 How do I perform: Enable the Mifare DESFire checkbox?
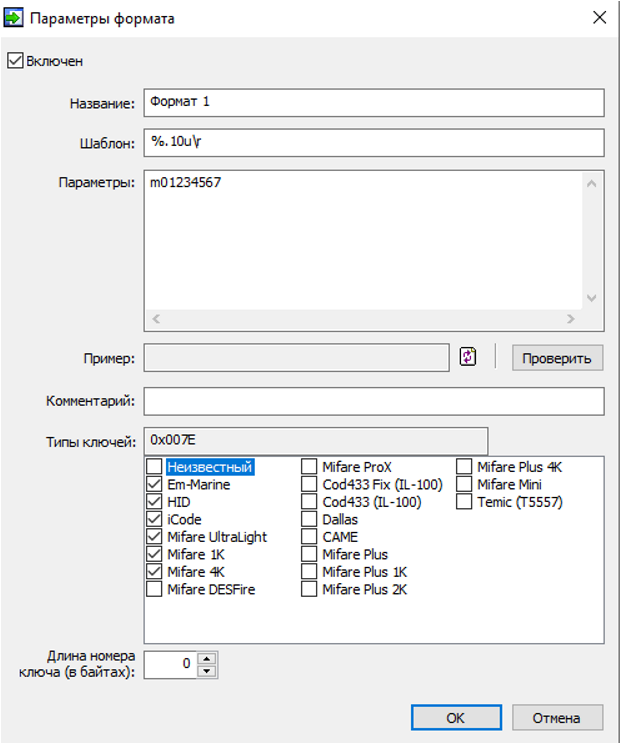pos(154,589)
